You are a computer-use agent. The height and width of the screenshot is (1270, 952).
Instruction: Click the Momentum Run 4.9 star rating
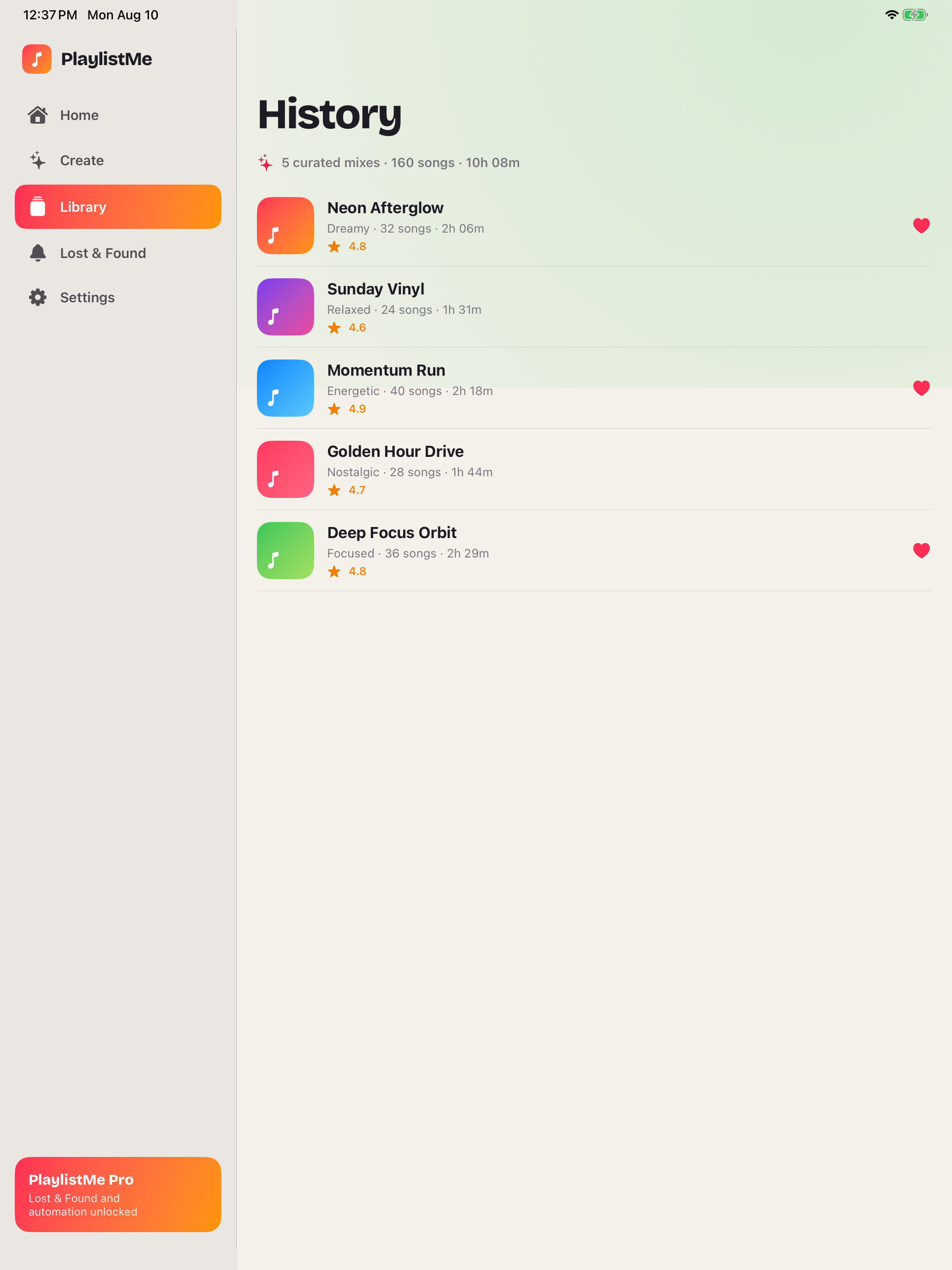(x=346, y=409)
